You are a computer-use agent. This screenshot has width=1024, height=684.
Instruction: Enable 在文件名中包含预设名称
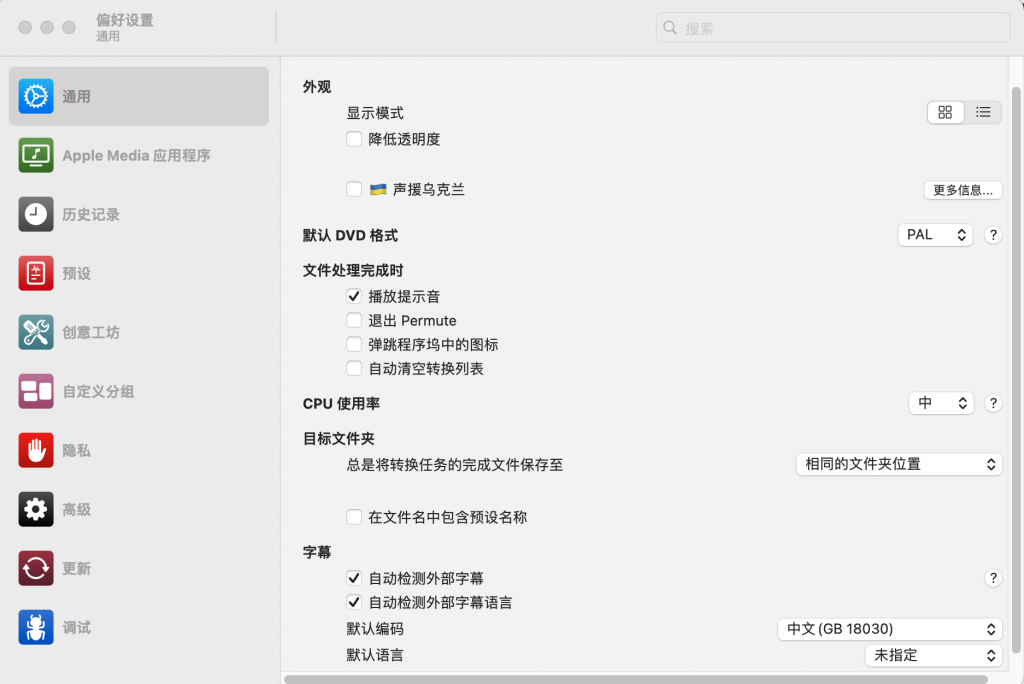pyautogui.click(x=354, y=518)
